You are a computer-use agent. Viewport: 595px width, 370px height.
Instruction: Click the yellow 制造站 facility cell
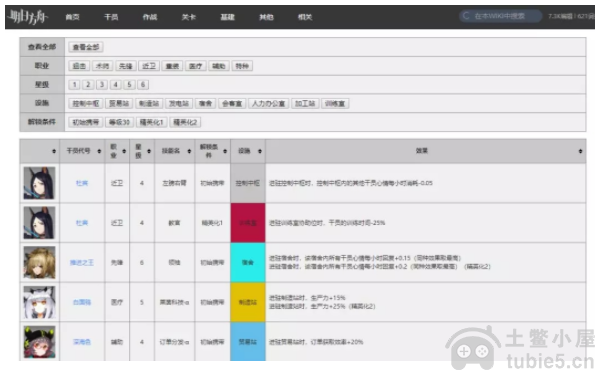[248, 302]
